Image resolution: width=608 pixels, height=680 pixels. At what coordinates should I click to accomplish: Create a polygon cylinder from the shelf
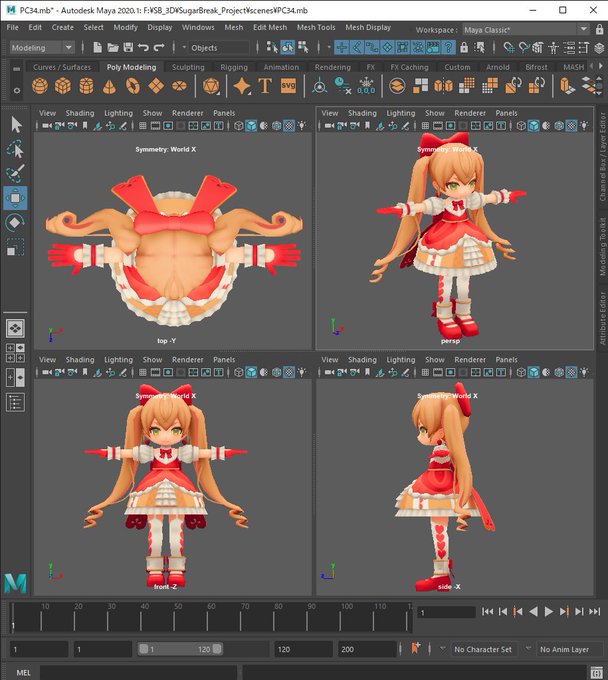86,86
